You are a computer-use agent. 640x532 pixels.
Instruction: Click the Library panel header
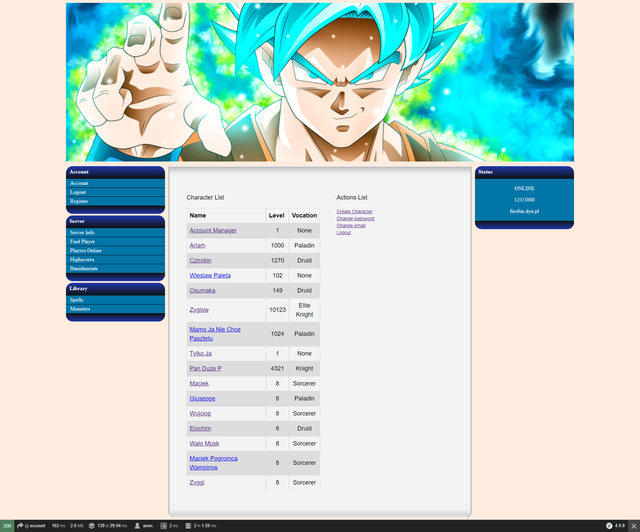[x=116, y=289]
